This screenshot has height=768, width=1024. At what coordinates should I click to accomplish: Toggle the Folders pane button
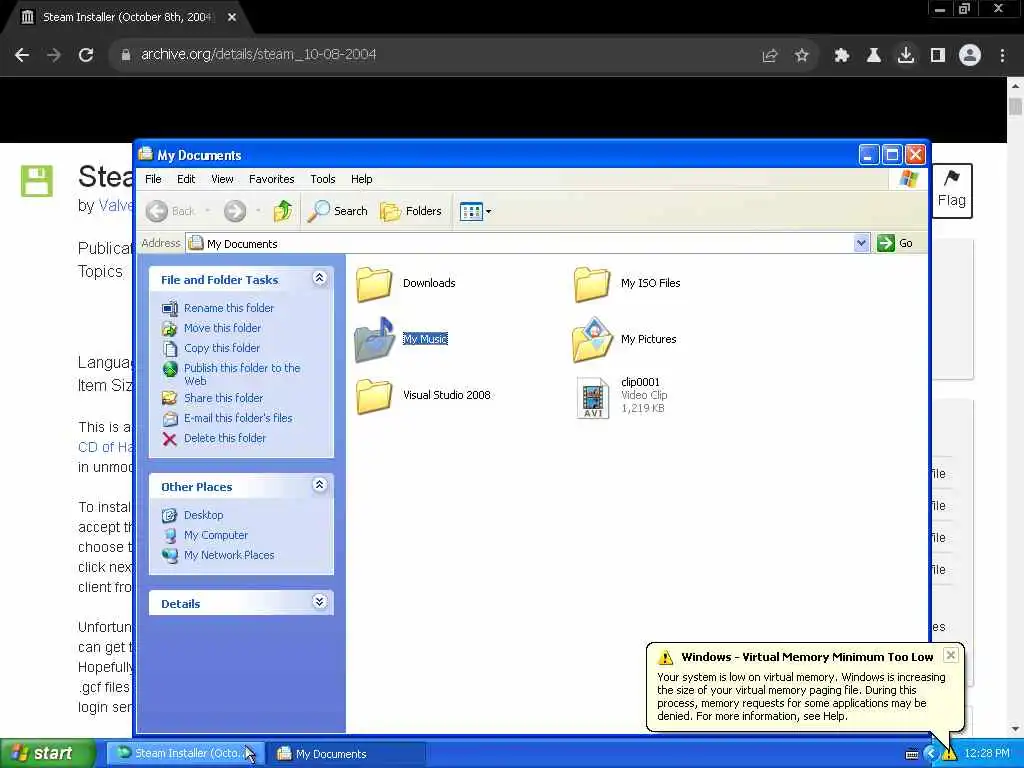point(411,210)
